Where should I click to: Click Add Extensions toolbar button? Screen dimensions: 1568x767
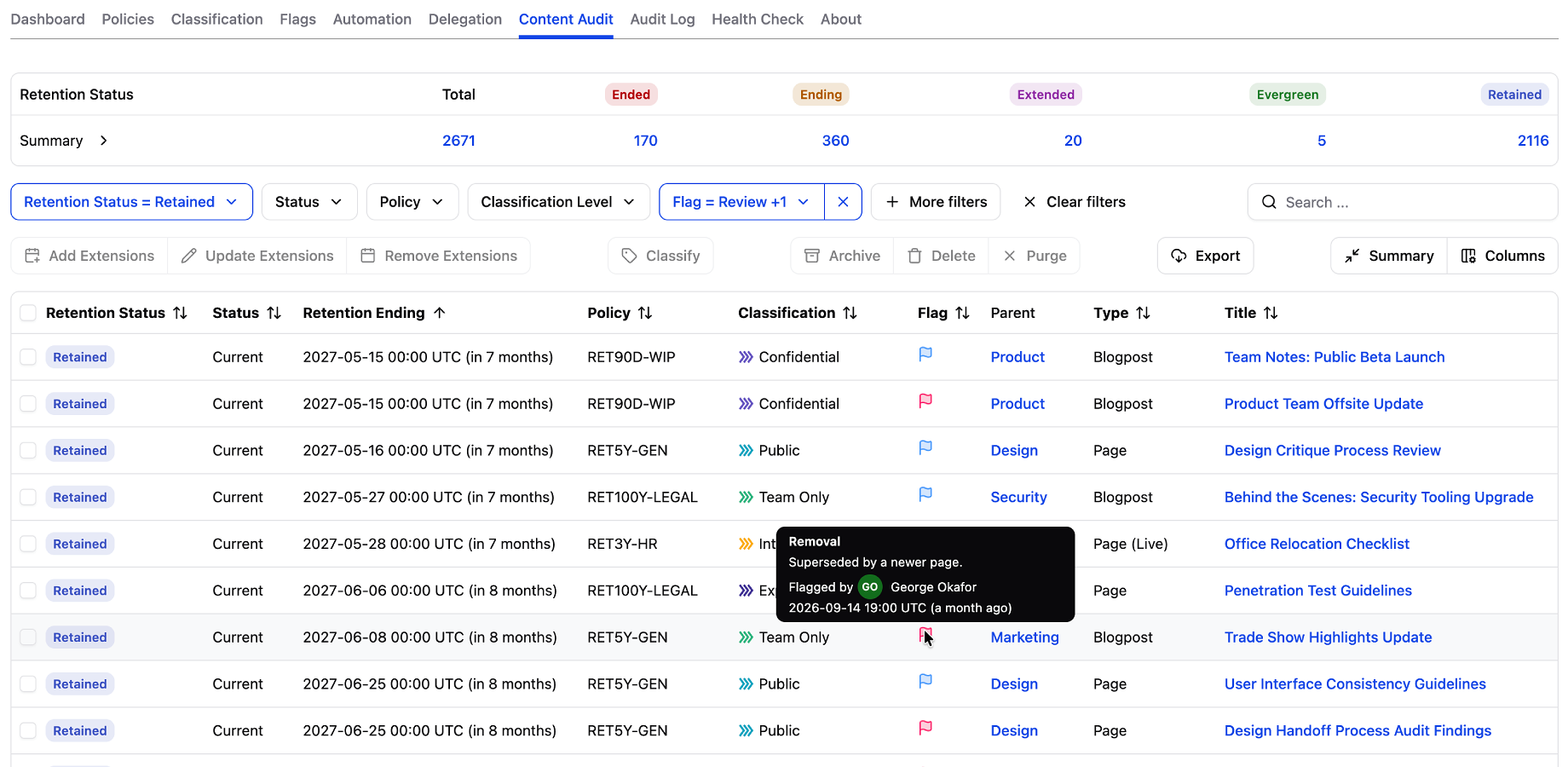pos(89,256)
